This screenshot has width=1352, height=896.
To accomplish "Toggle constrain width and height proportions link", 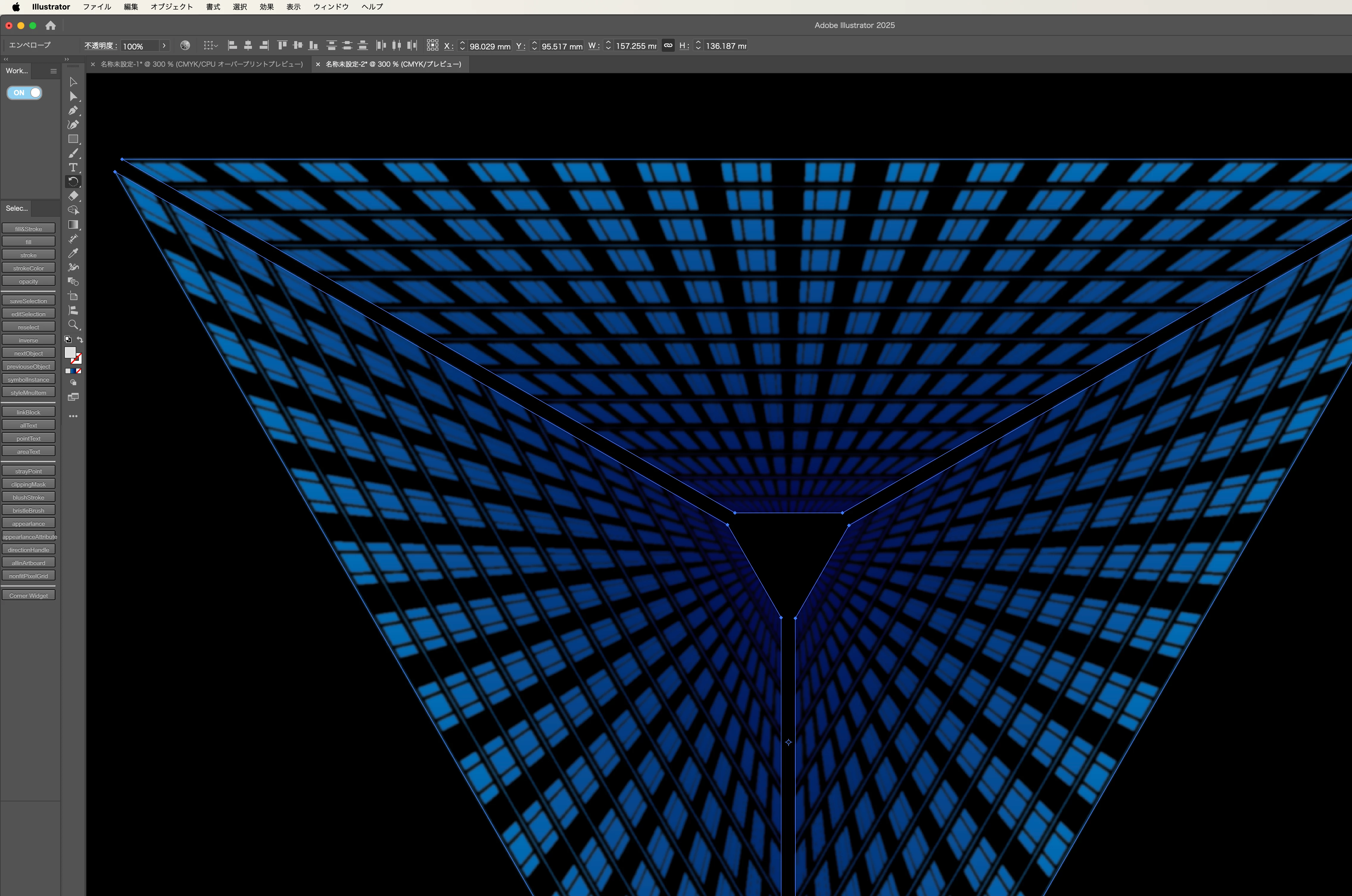I will [668, 46].
